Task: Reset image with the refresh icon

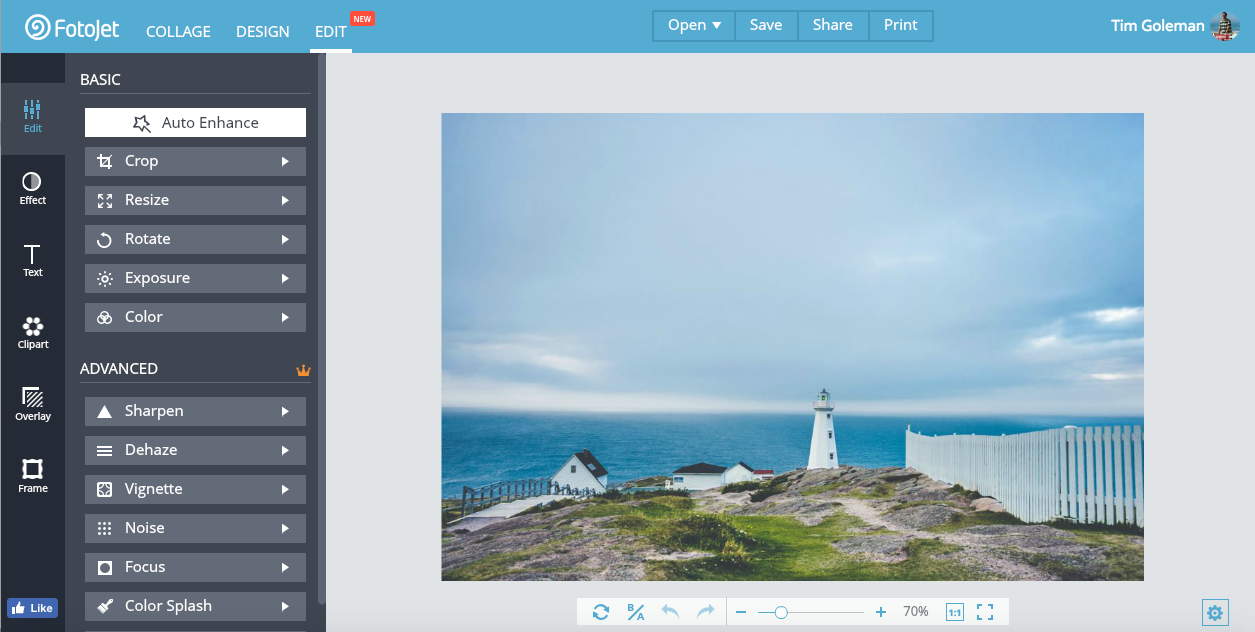Action: click(601, 612)
